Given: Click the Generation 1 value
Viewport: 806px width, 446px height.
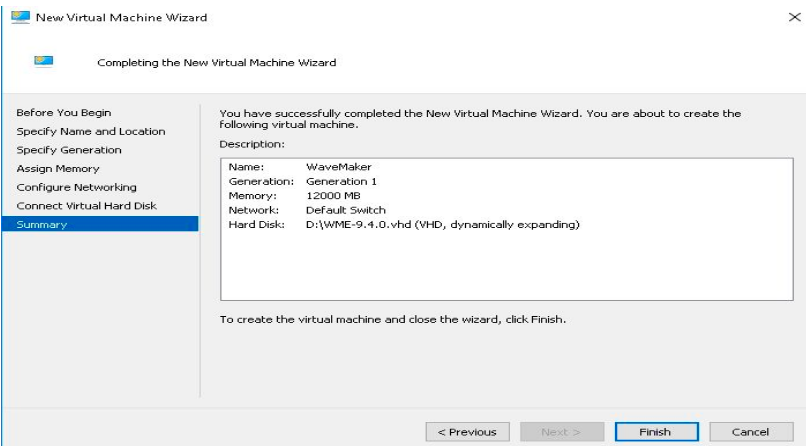Looking at the screenshot, I should [342, 181].
